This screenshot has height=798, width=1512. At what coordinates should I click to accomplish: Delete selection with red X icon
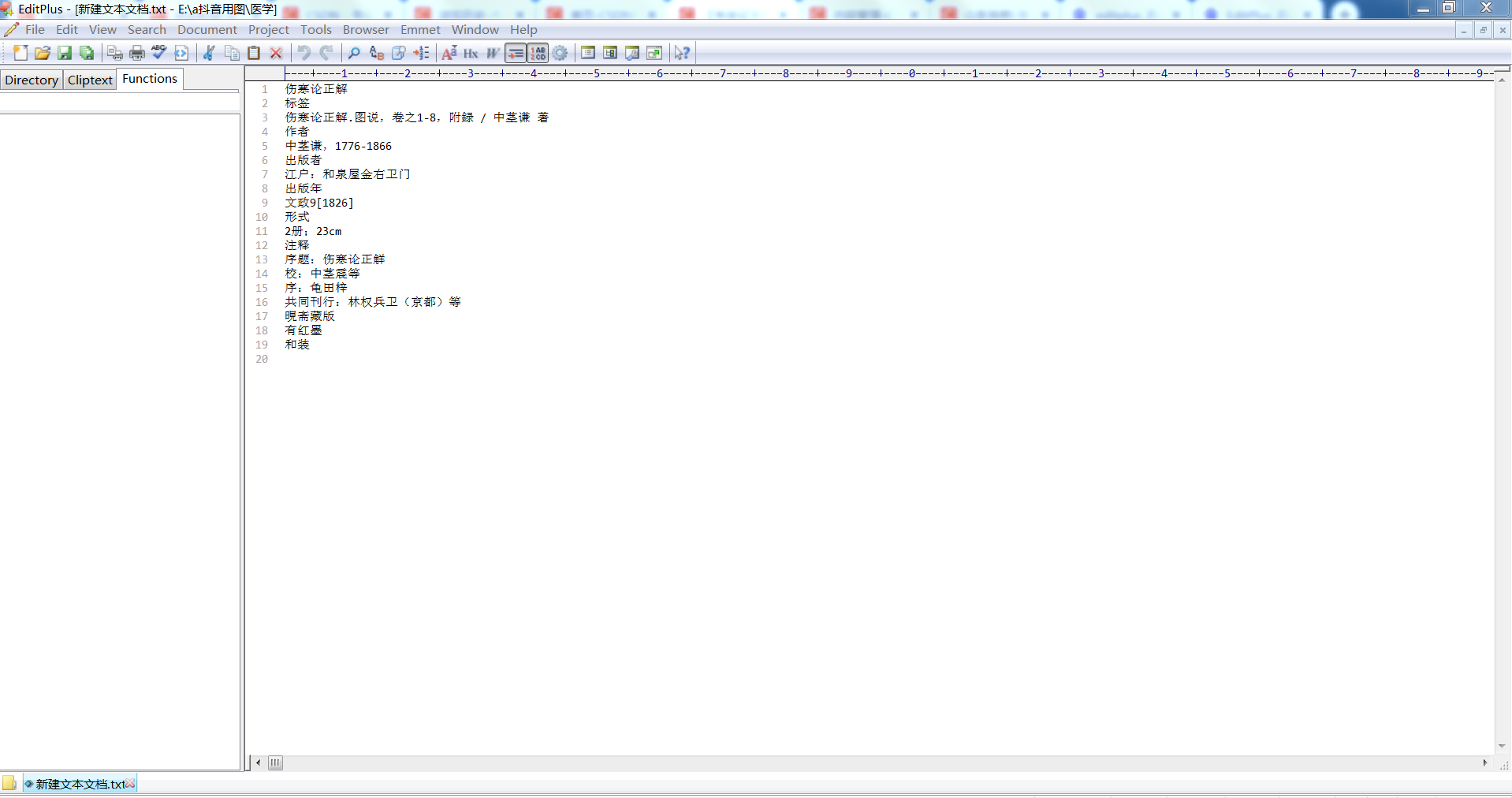coord(276,53)
